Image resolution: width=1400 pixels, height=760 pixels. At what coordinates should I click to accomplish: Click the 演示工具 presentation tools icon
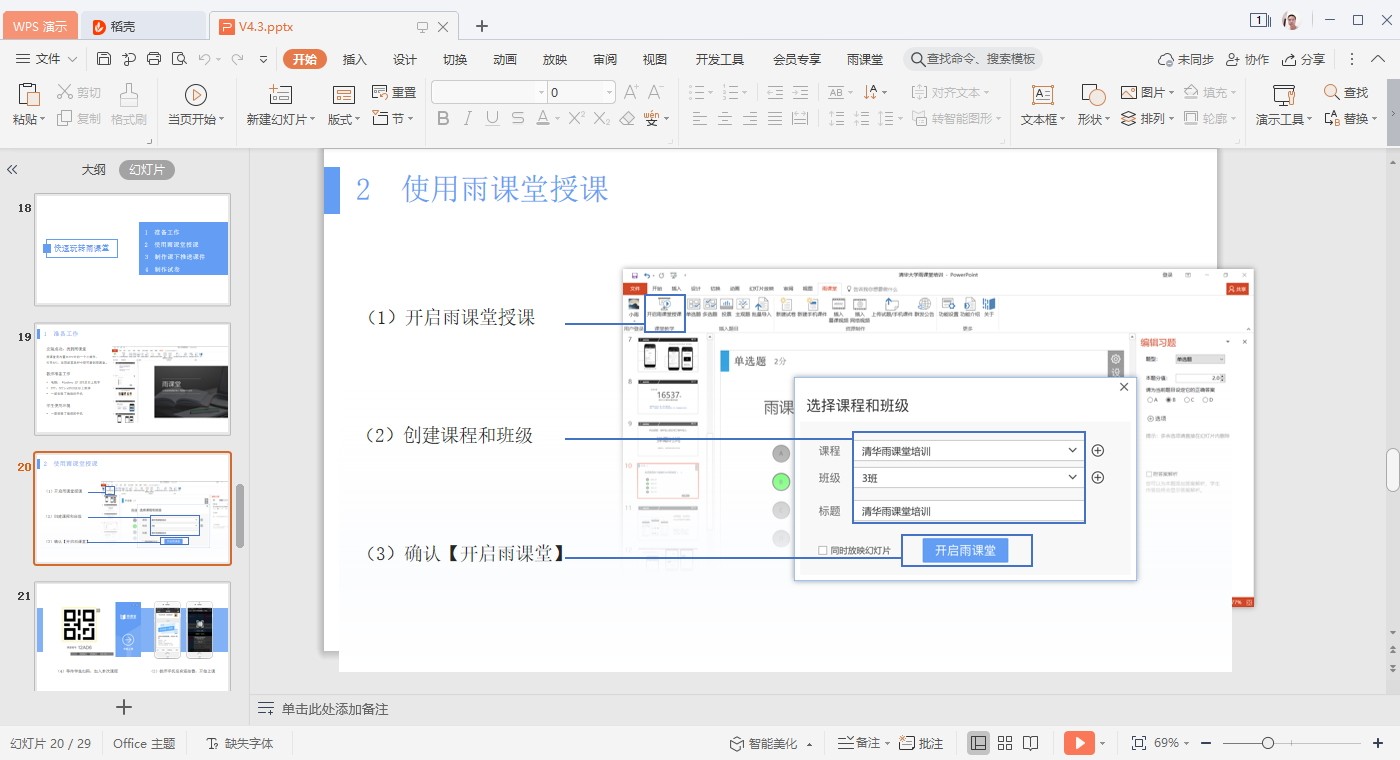1284,95
